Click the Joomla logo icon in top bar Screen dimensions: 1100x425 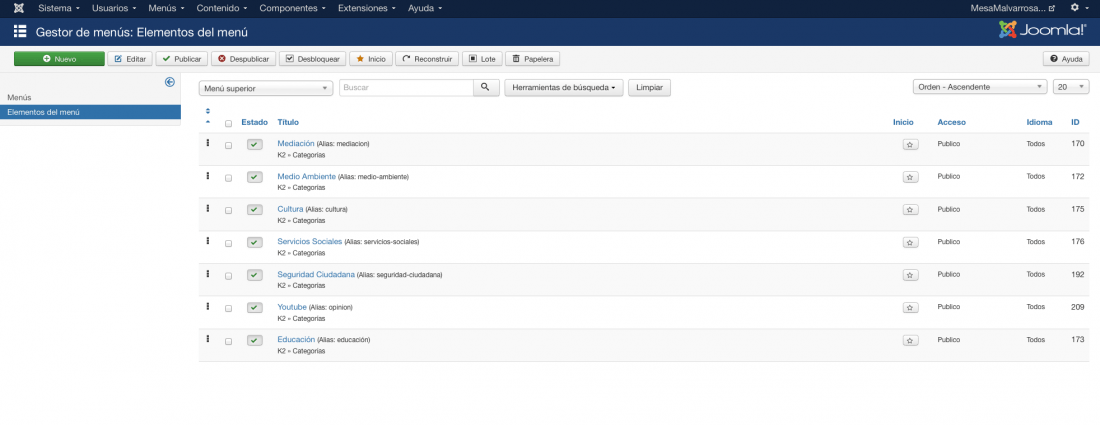tap(18, 8)
